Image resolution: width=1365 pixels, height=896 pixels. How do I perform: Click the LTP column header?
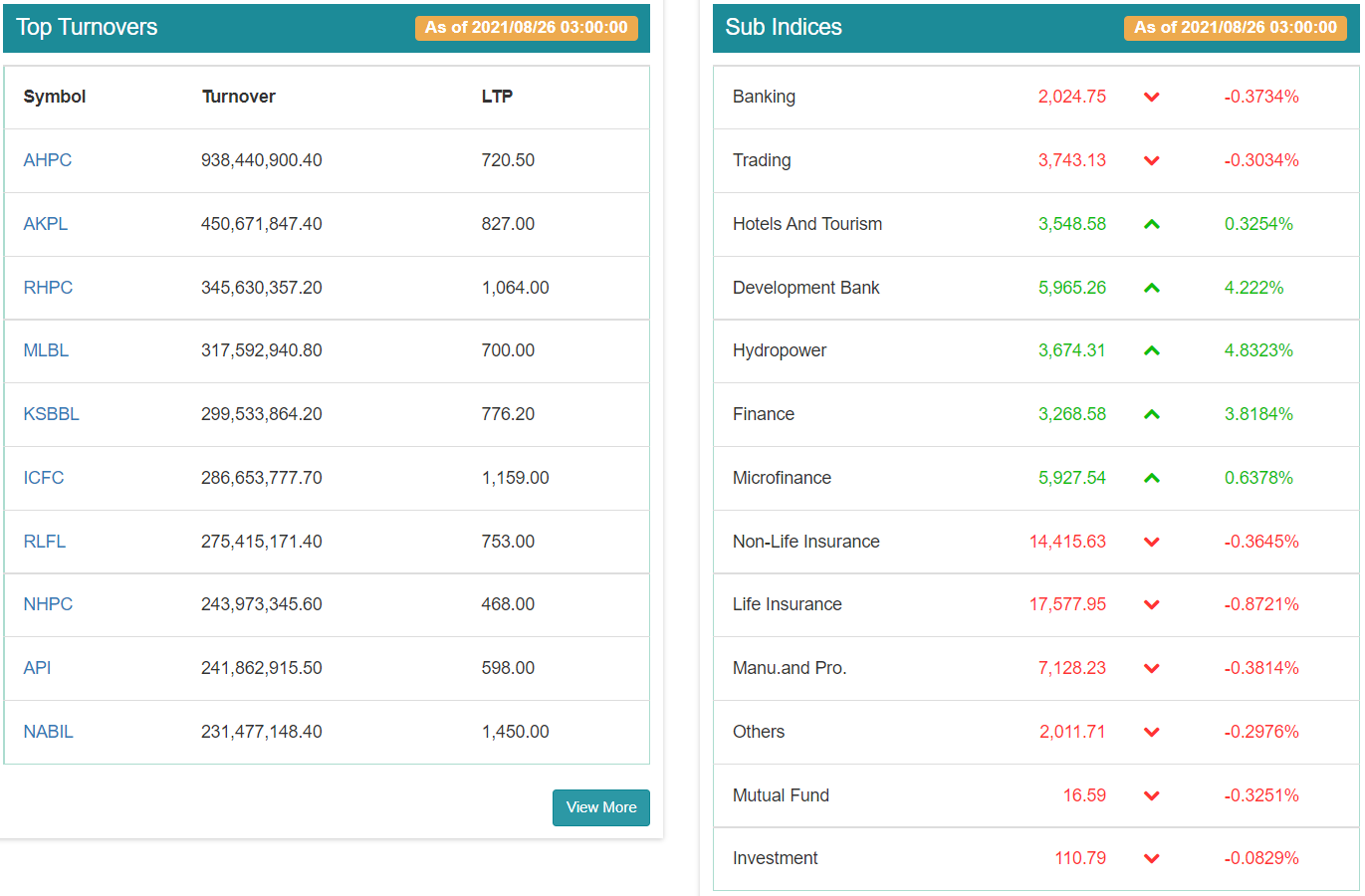coord(497,97)
